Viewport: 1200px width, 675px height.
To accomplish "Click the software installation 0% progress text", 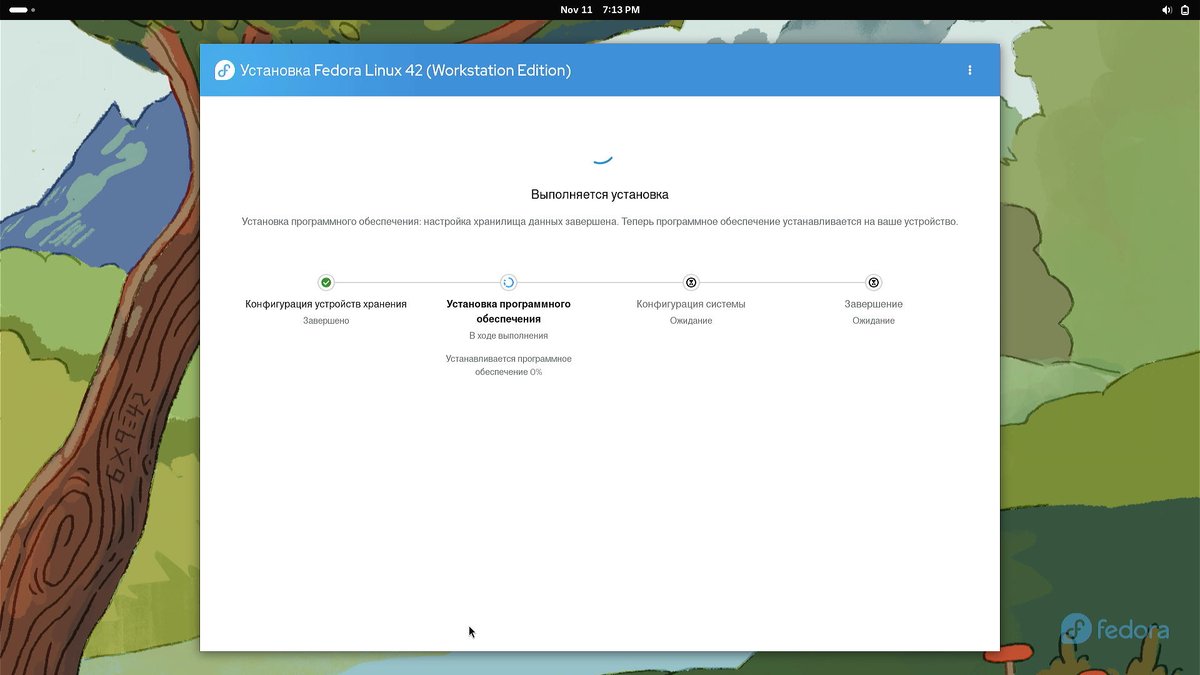I will point(508,365).
